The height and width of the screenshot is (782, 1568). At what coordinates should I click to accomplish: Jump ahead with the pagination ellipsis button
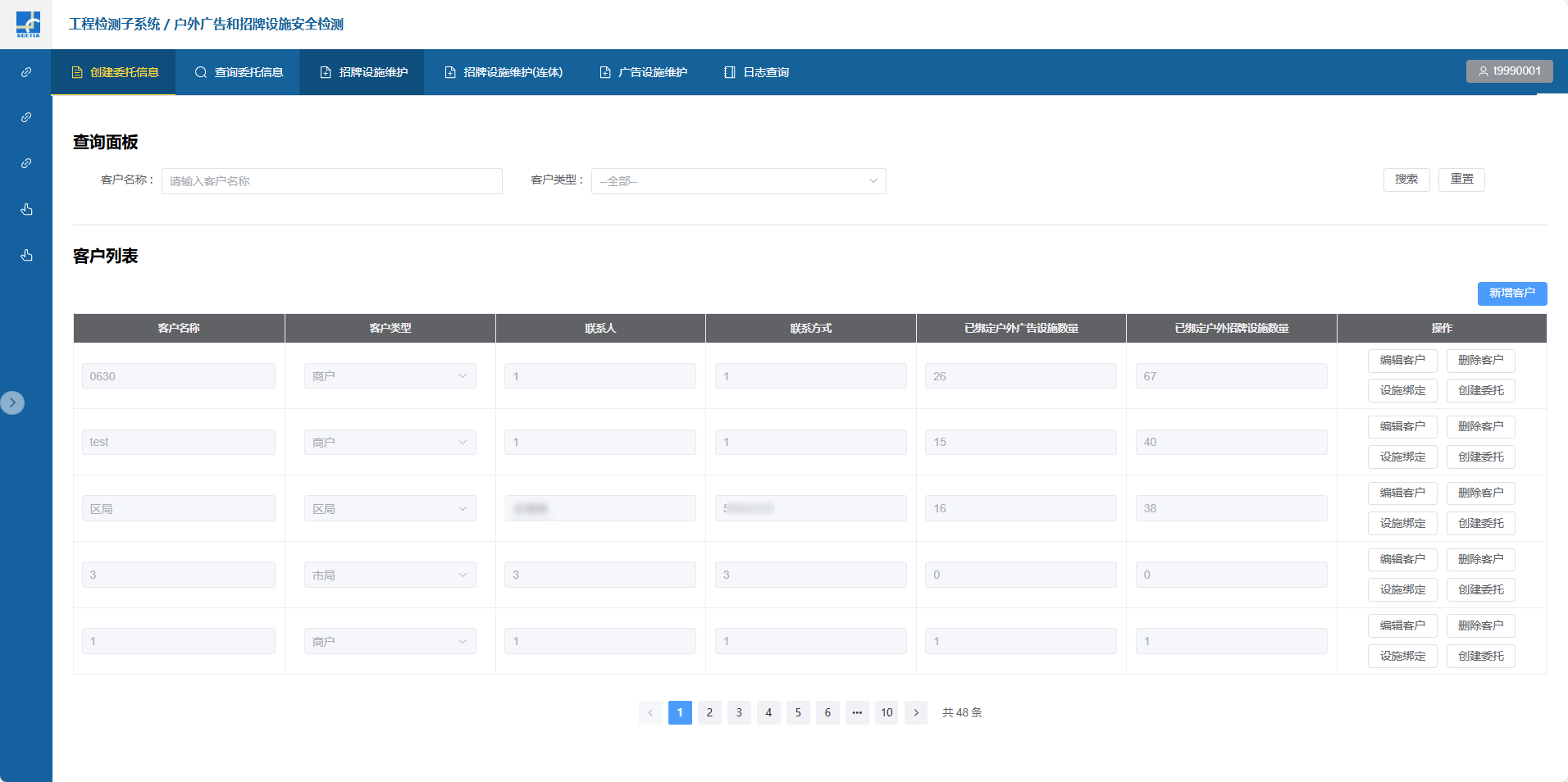point(857,712)
